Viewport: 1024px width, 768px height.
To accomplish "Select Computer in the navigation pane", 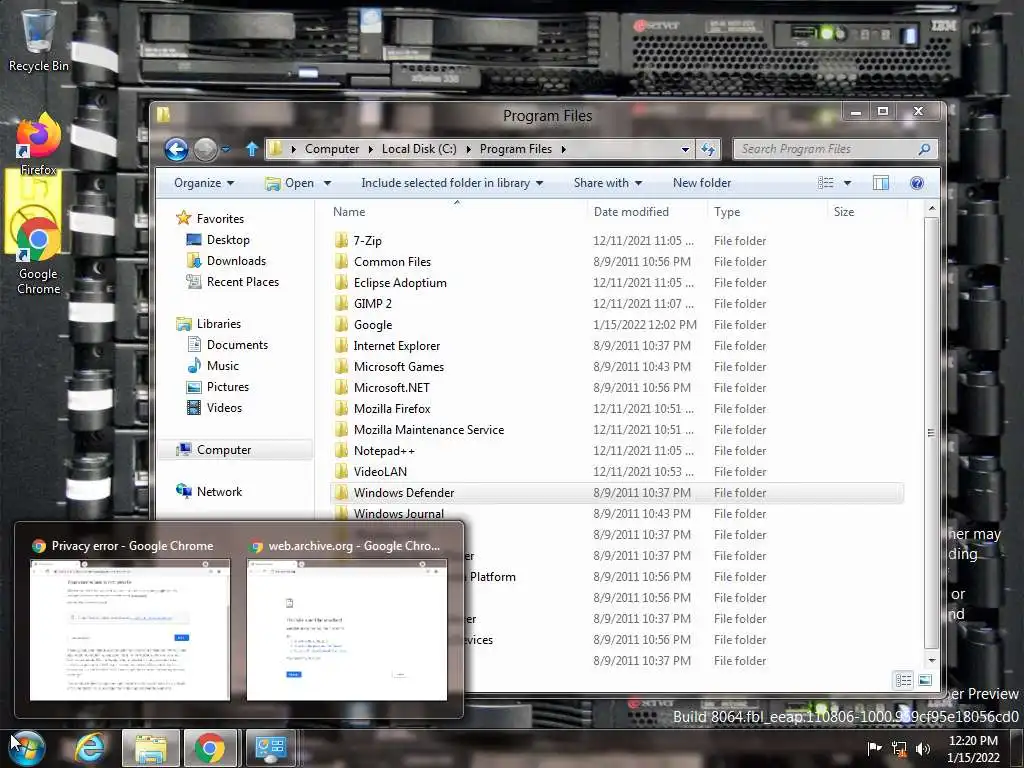I will point(214,450).
